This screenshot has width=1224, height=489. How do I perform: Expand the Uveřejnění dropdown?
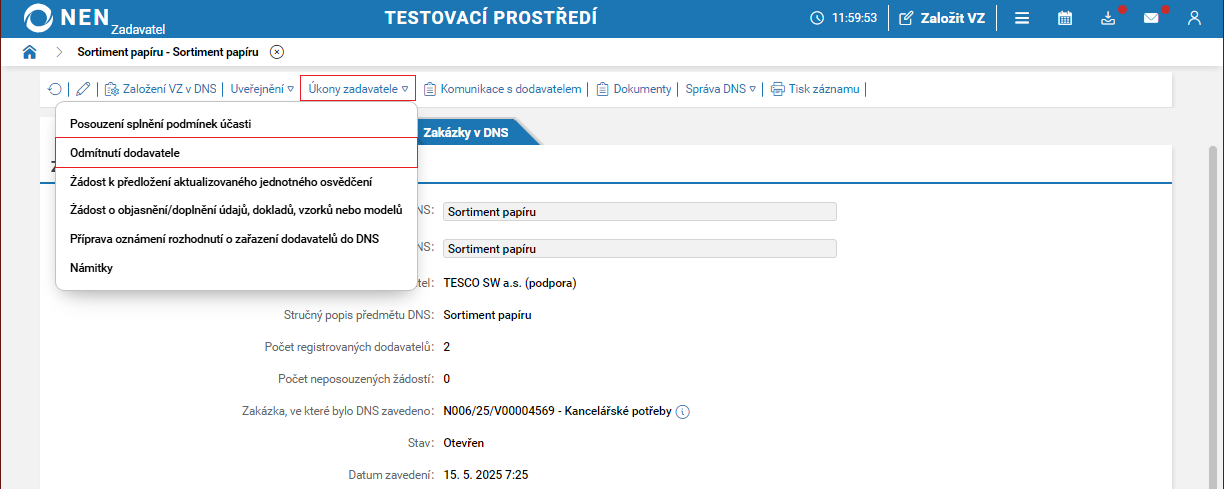tap(262, 89)
